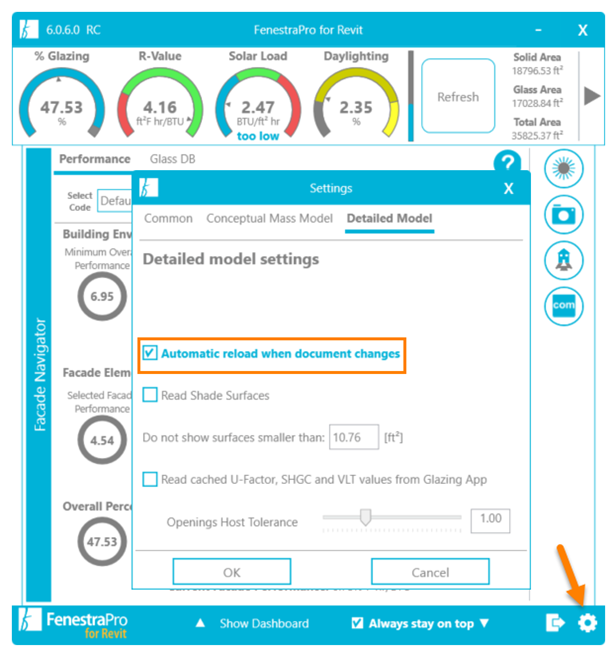This screenshot has width=613, height=651.
Task: Enable Read Shade Surfaces checkbox
Action: tap(150, 395)
